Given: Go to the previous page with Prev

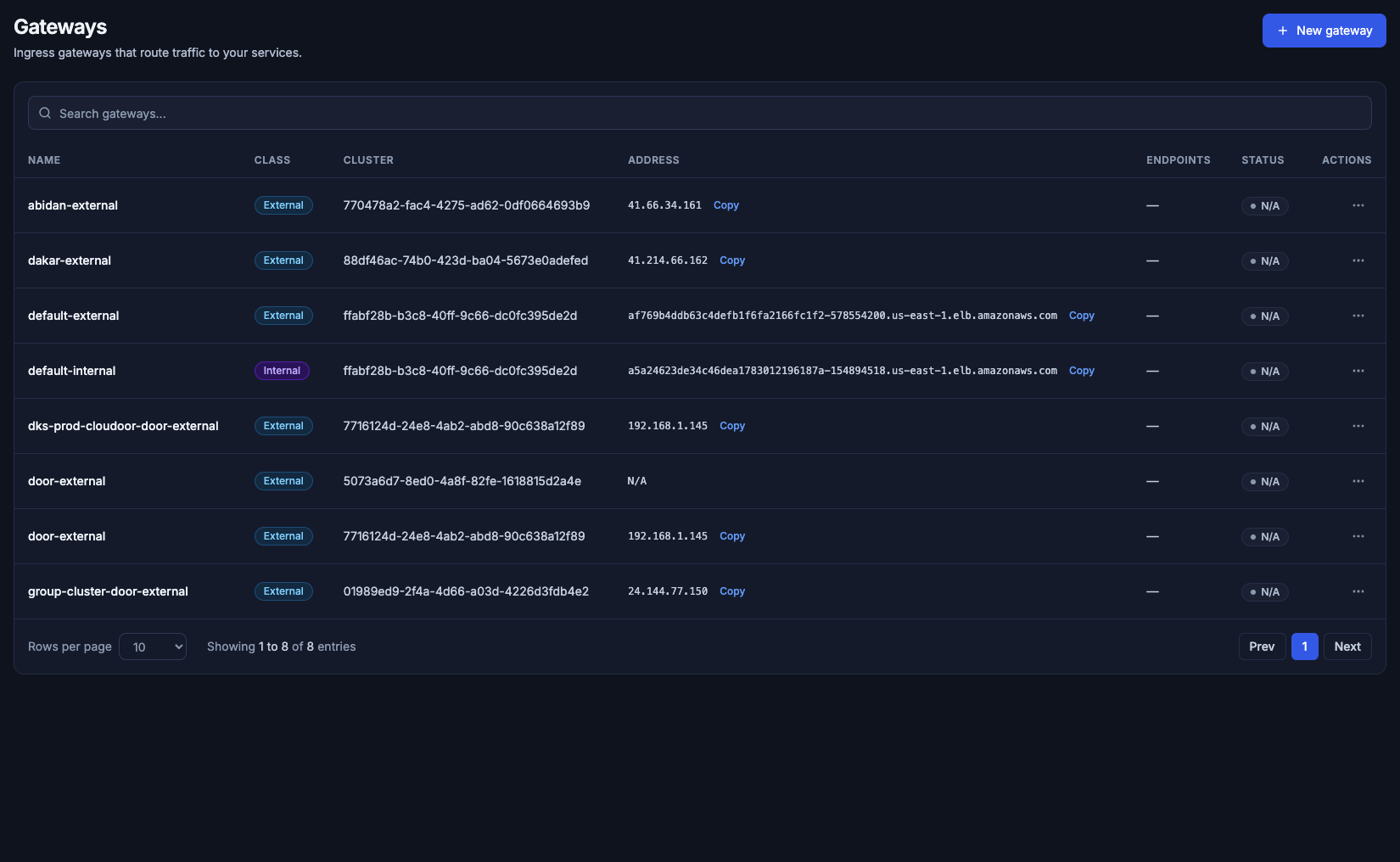Looking at the screenshot, I should (1262, 646).
